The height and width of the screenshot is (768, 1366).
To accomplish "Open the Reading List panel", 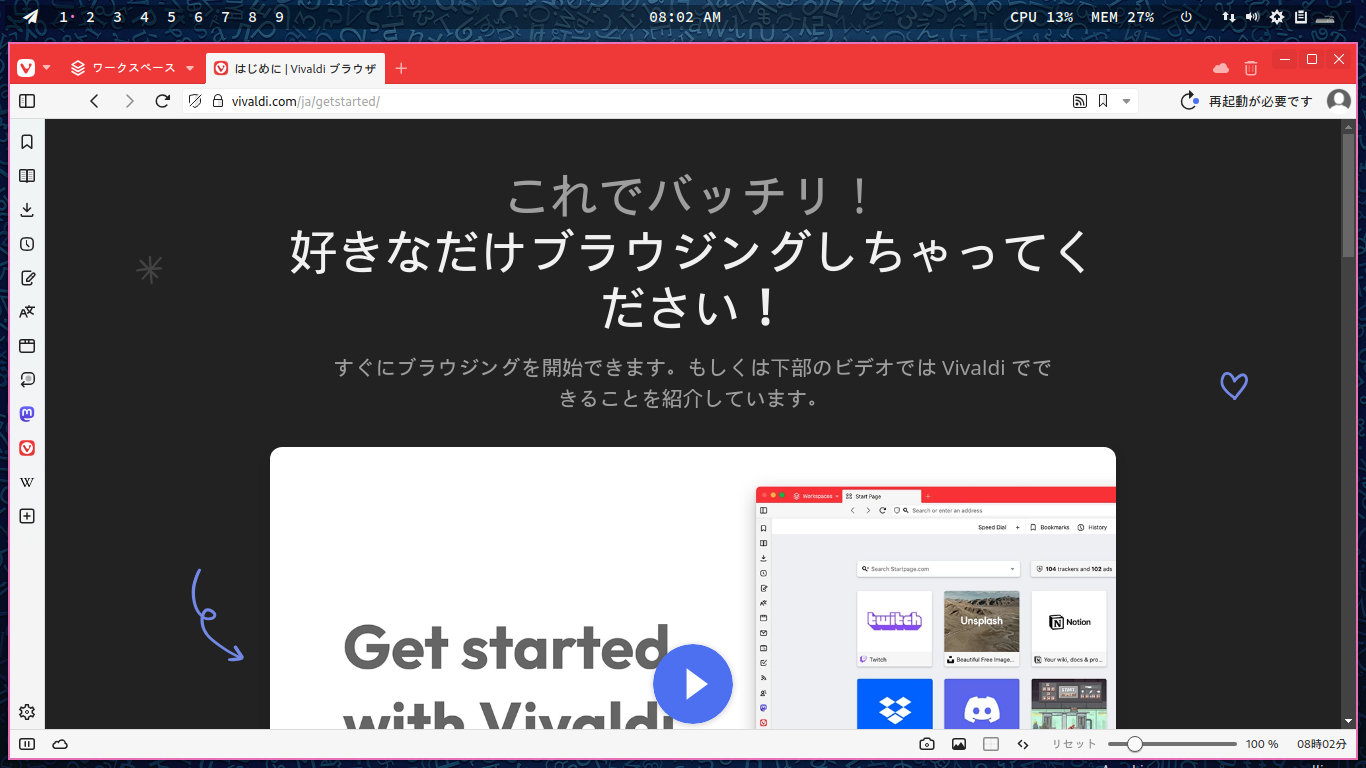I will 27,176.
